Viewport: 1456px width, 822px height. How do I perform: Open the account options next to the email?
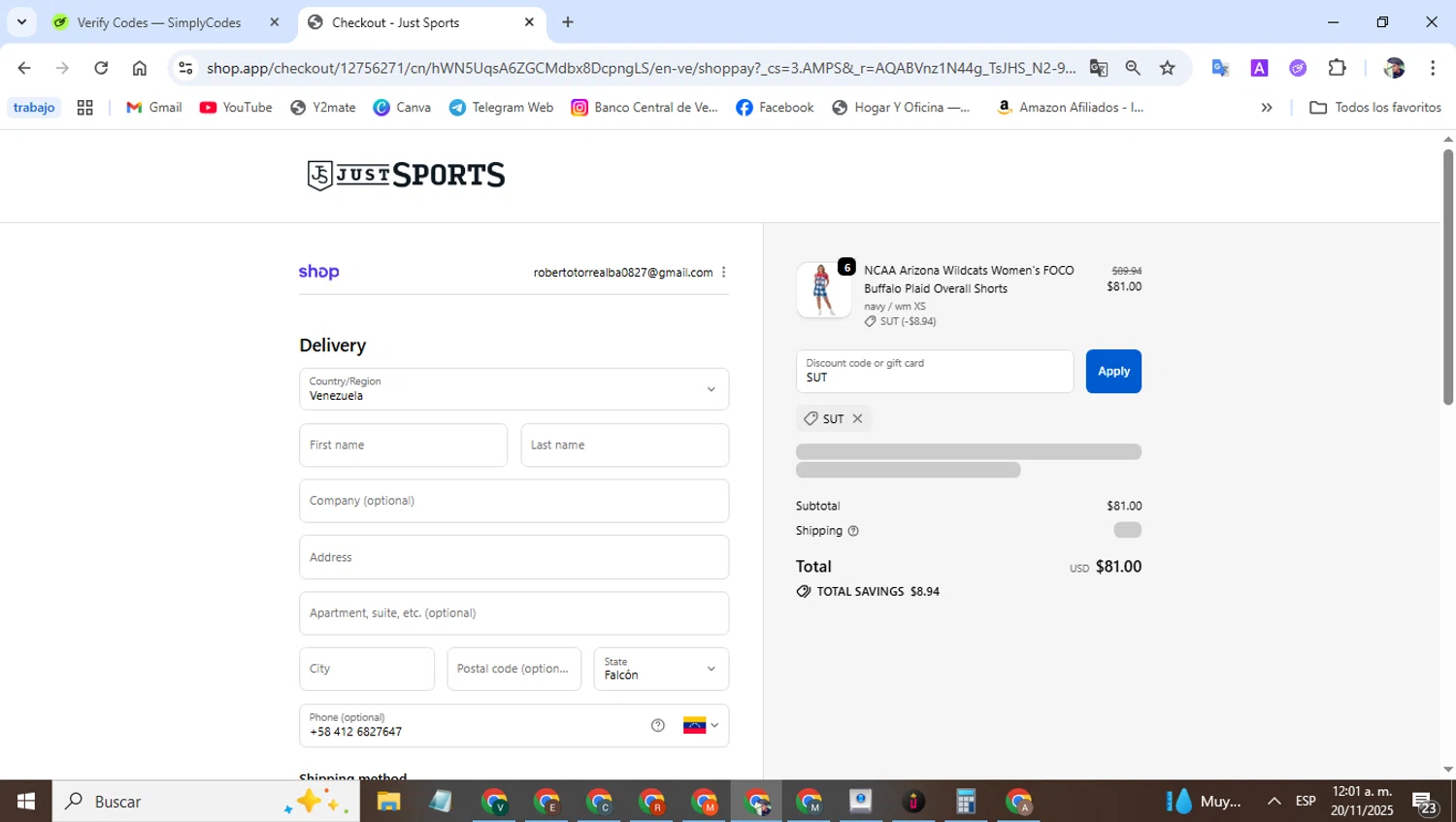[724, 273]
